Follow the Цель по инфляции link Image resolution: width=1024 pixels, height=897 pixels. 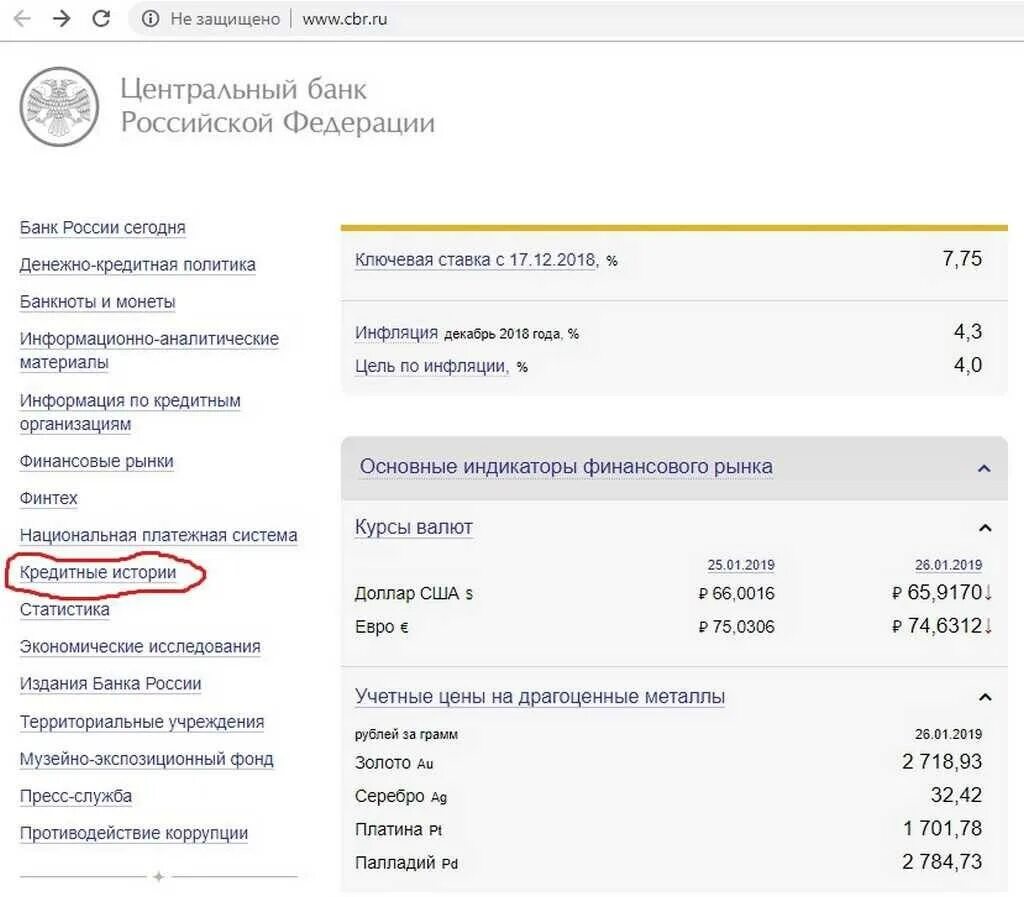431,366
